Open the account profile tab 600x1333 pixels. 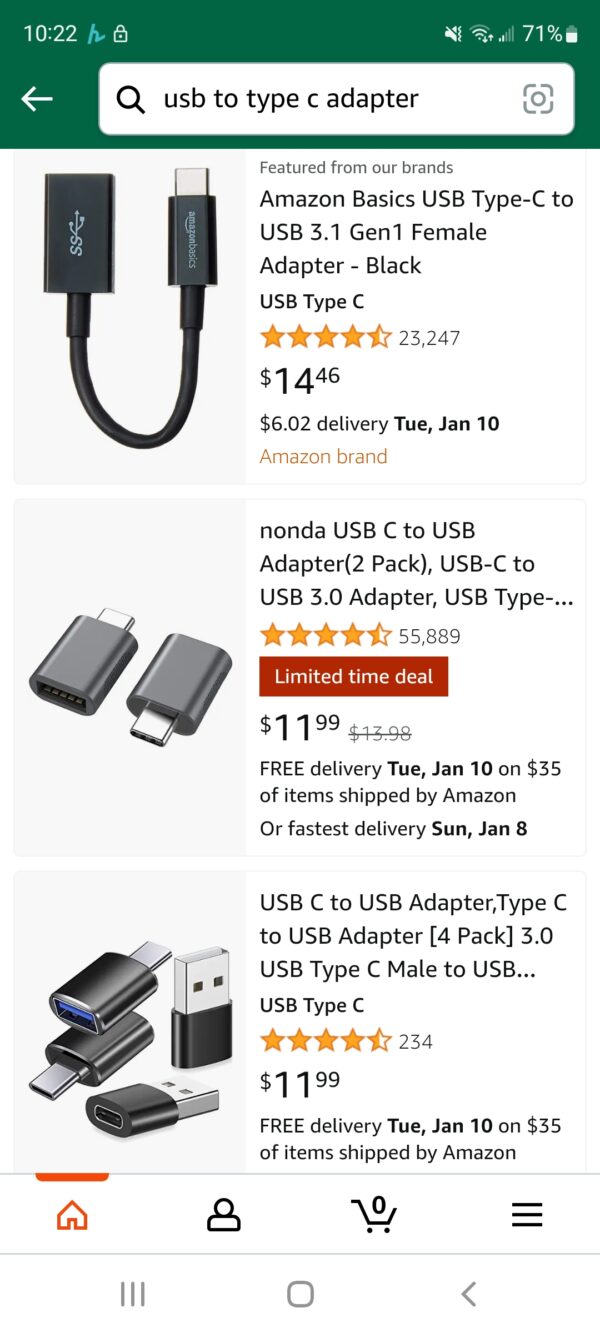click(x=223, y=1214)
